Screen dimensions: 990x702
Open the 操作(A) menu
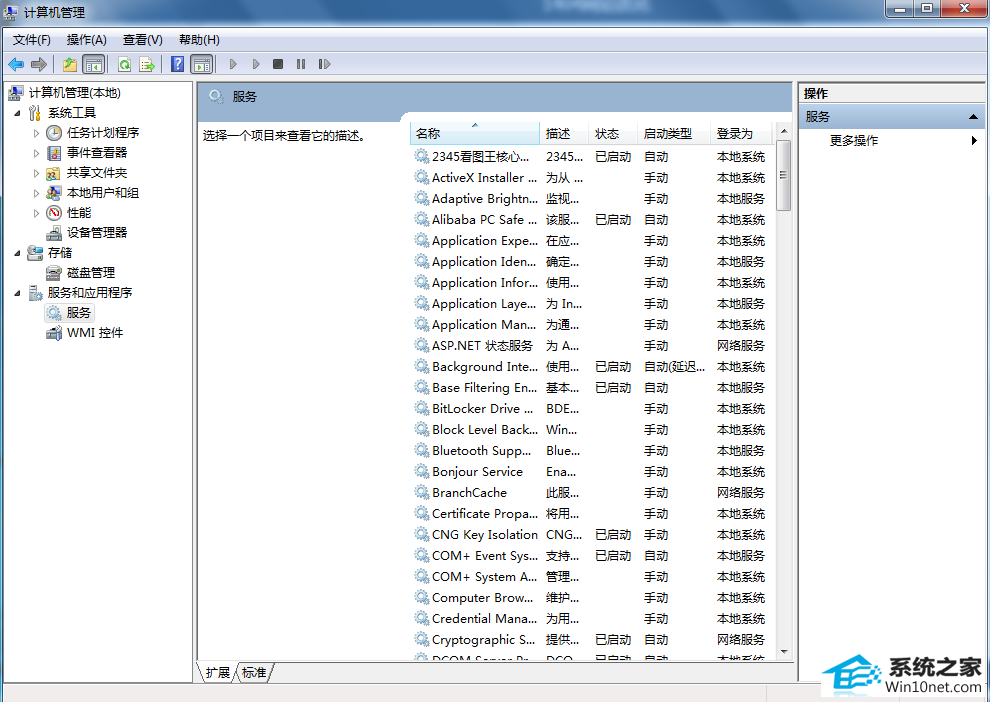(x=86, y=40)
